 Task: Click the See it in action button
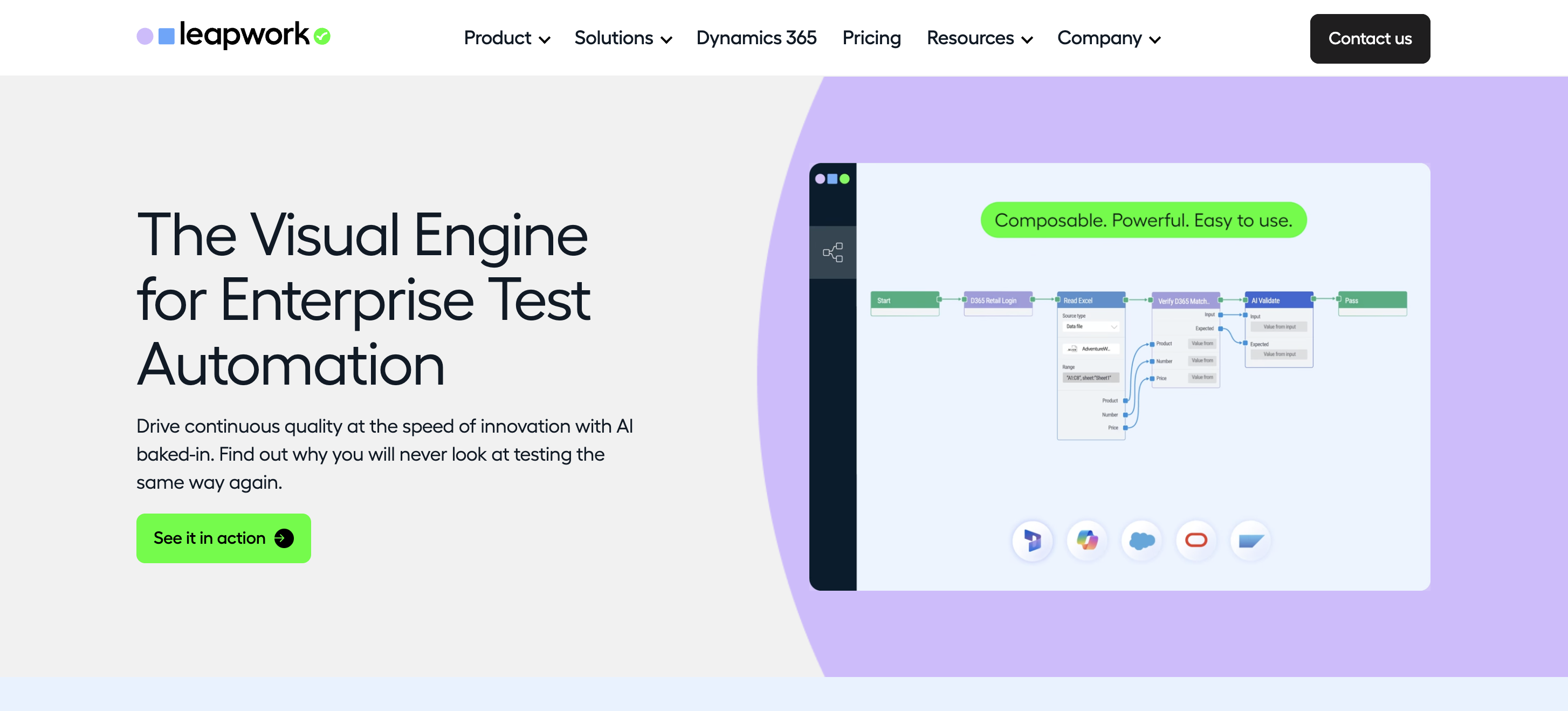coord(223,538)
